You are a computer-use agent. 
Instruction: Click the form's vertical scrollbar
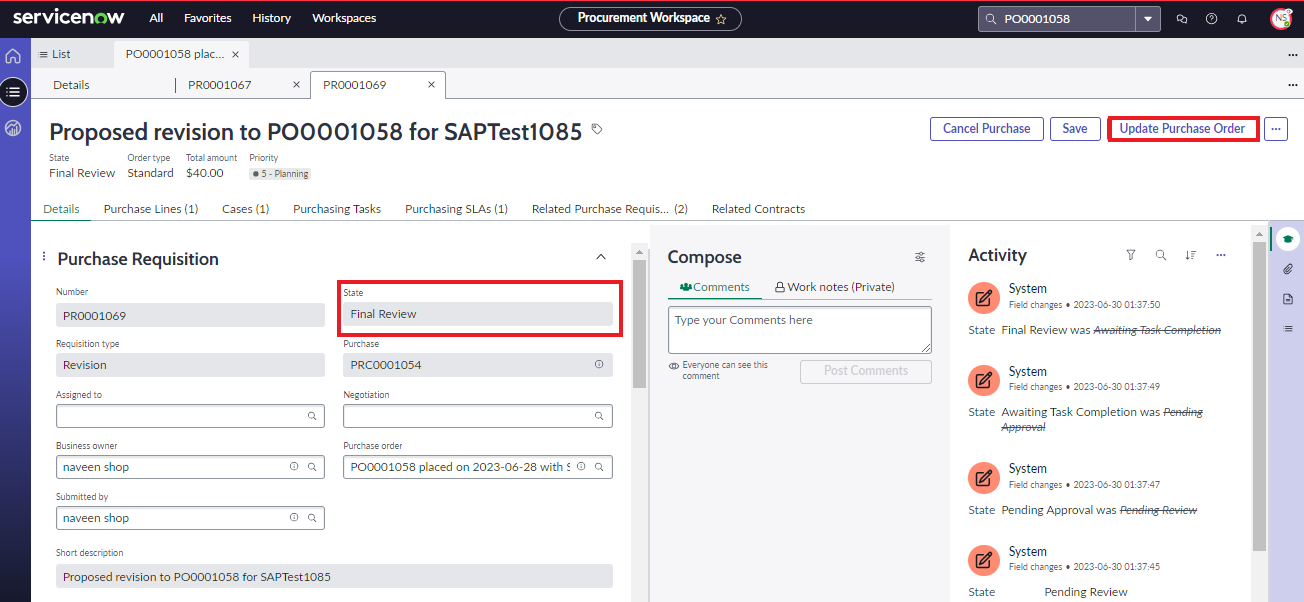click(638, 325)
